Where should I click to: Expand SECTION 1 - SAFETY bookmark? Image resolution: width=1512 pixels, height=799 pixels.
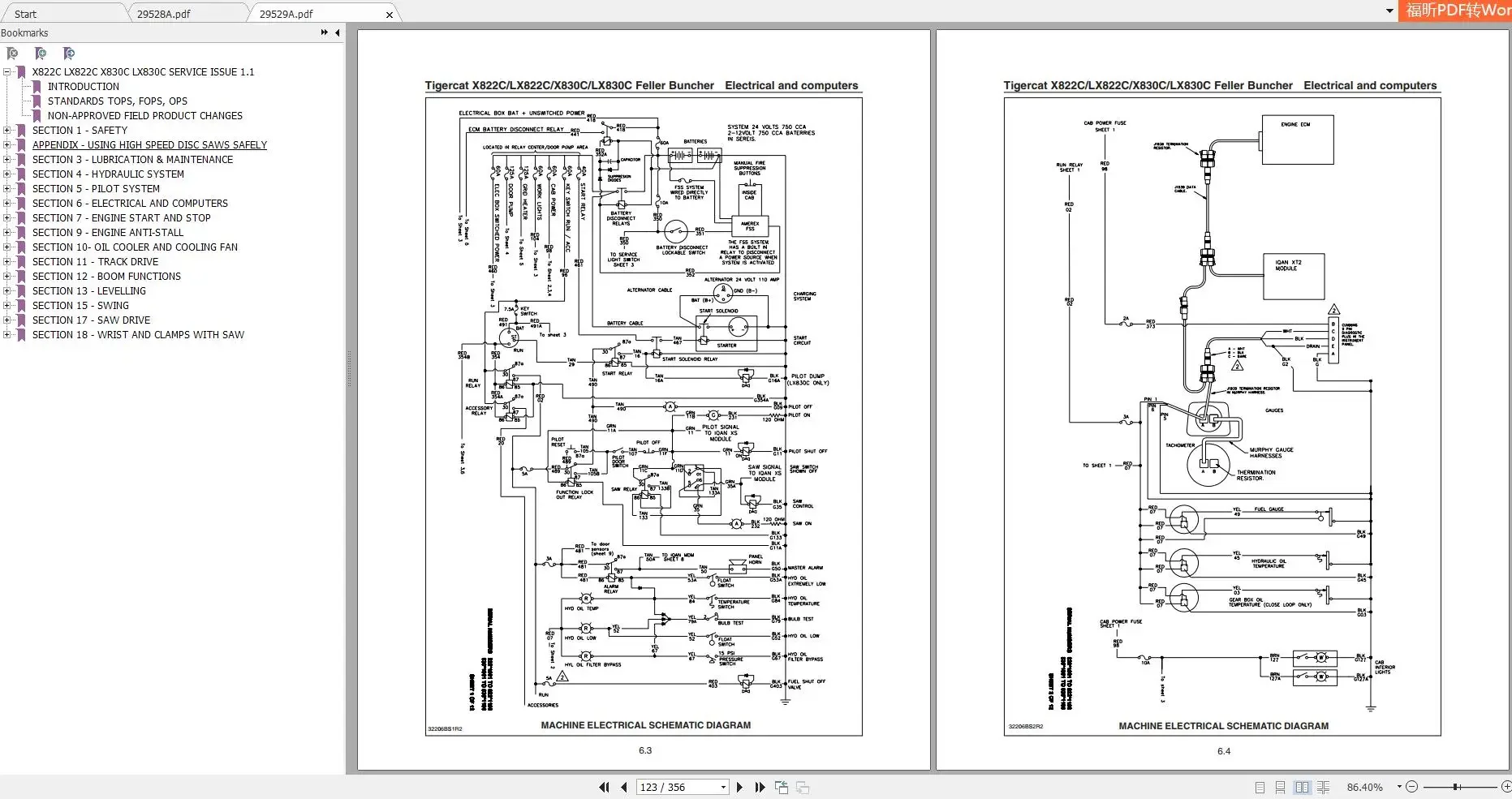[x=7, y=130]
